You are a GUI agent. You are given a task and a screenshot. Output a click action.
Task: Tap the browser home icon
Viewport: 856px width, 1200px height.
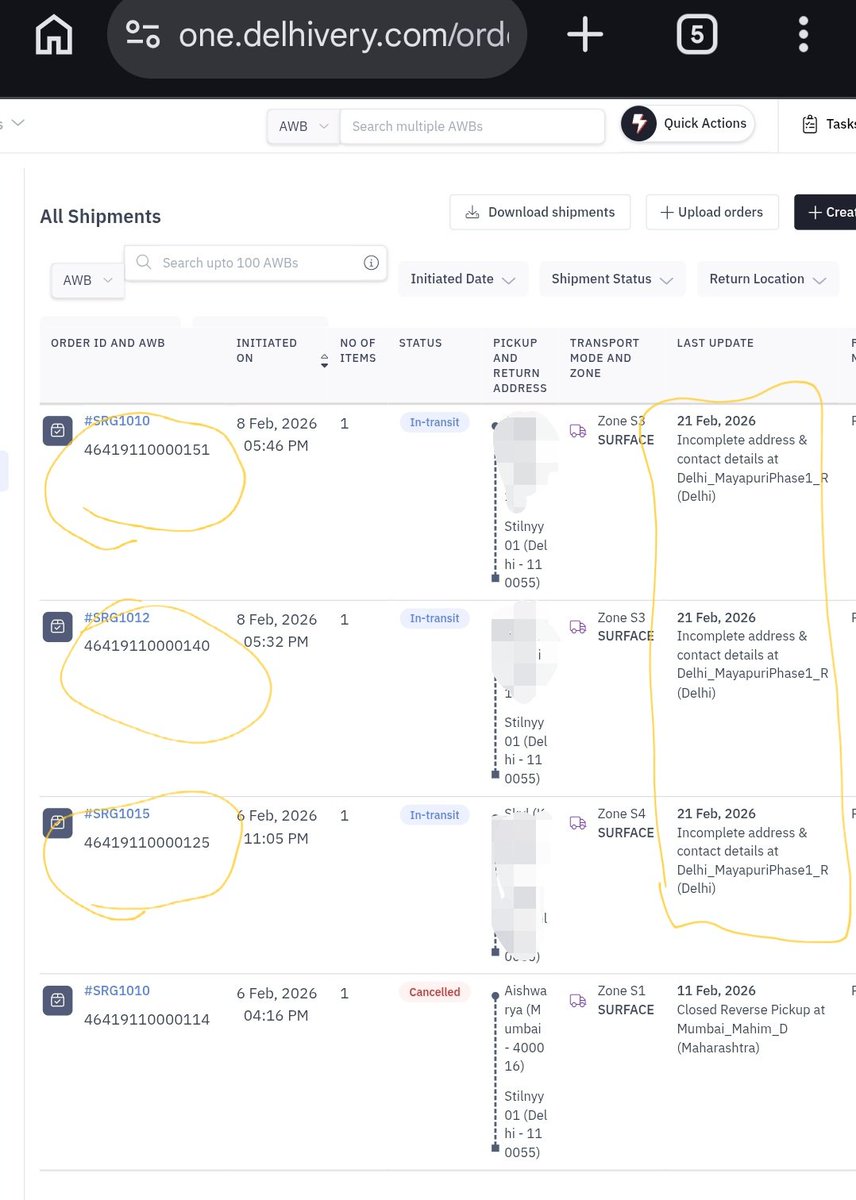tap(54, 36)
